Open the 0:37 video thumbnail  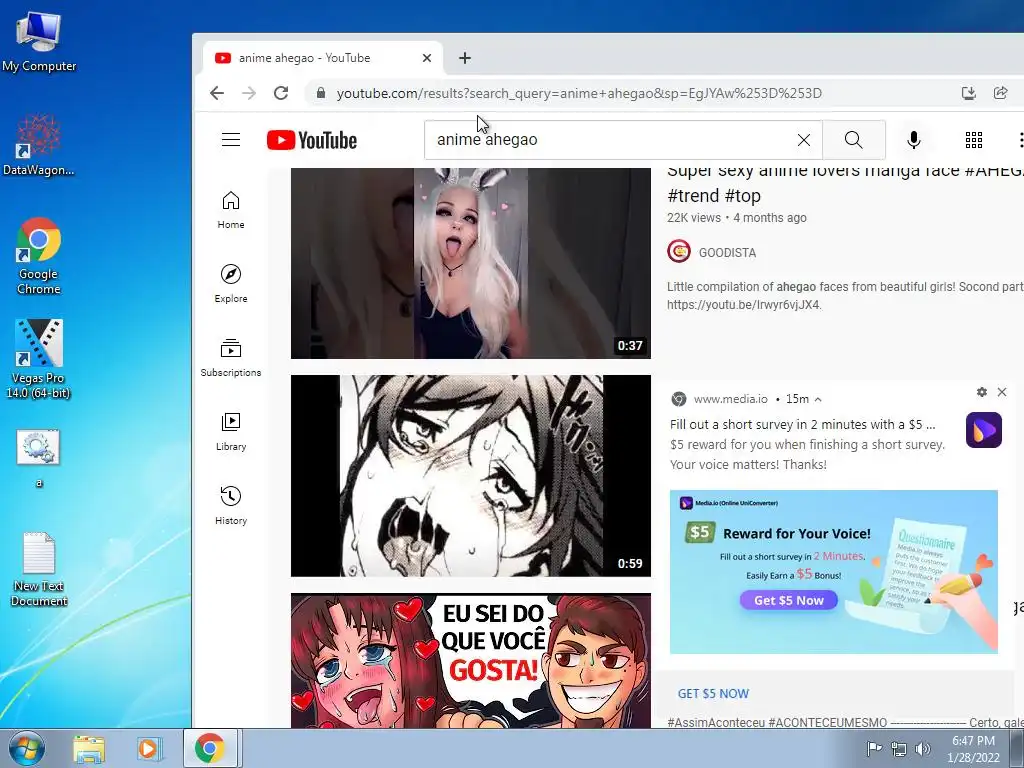click(471, 263)
